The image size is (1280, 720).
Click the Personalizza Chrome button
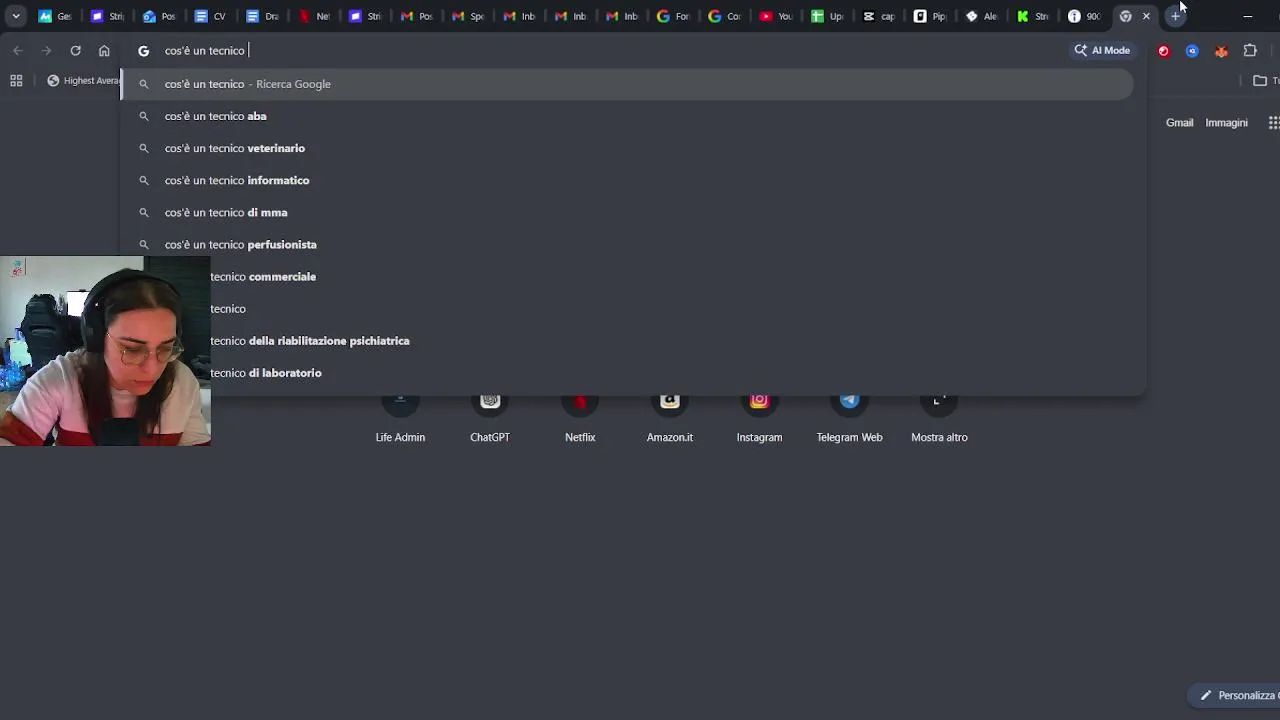tap(1236, 695)
